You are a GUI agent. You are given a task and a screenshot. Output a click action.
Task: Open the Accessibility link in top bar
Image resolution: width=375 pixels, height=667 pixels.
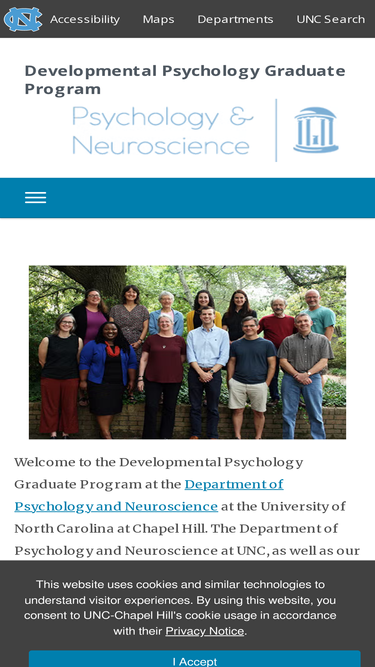[x=85, y=19]
